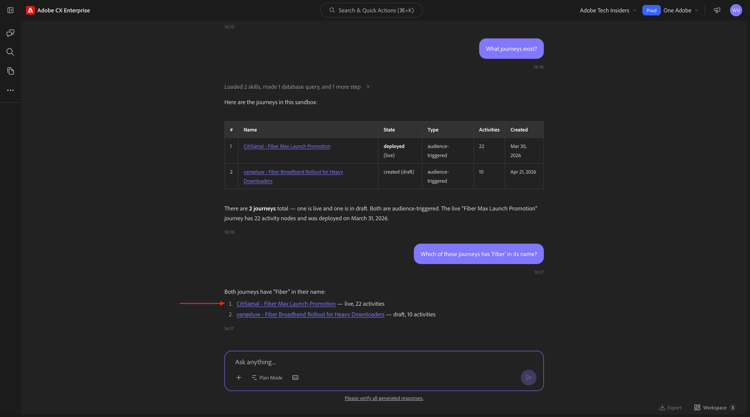Open vangeluw Fiber Broadband link in table

(x=293, y=176)
